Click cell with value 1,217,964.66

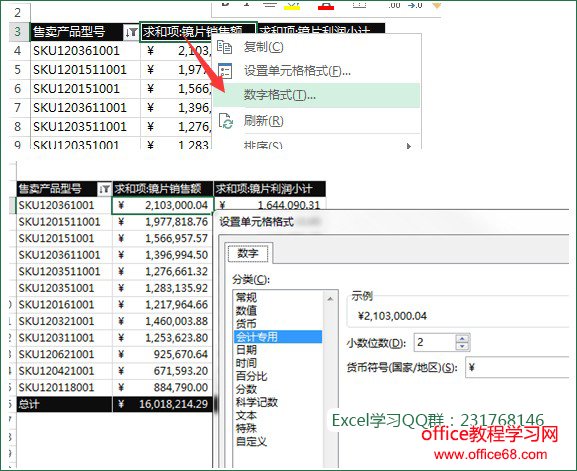coord(162,305)
